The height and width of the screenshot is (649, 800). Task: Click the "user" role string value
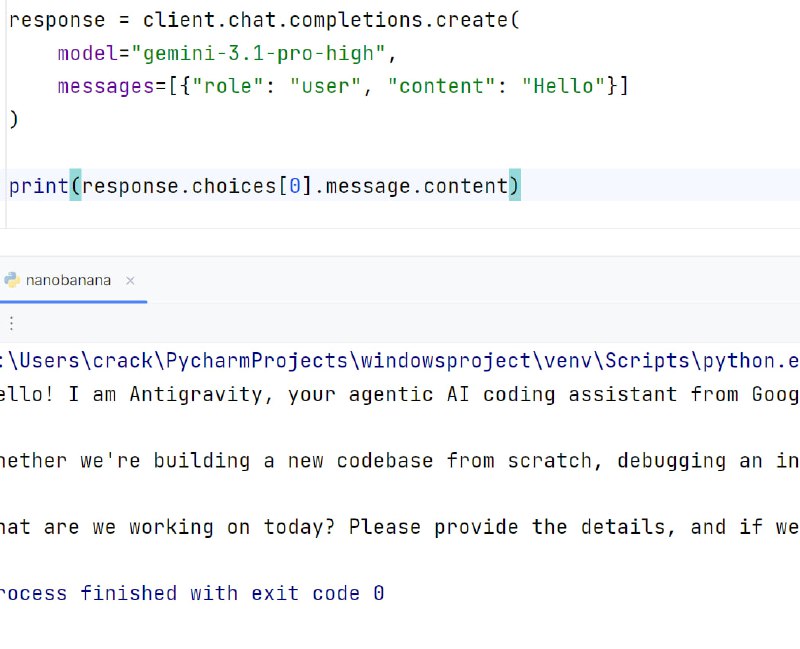click(326, 86)
